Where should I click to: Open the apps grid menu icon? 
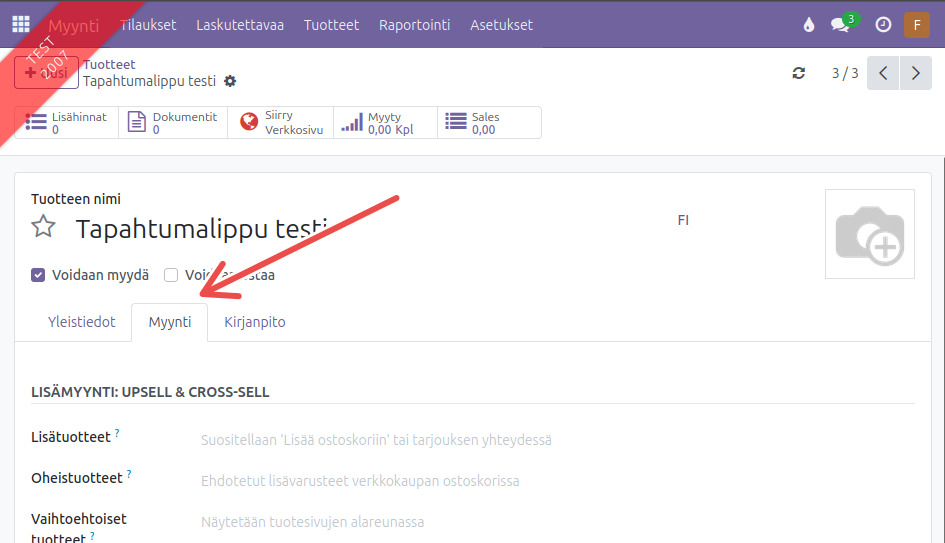coord(21,25)
